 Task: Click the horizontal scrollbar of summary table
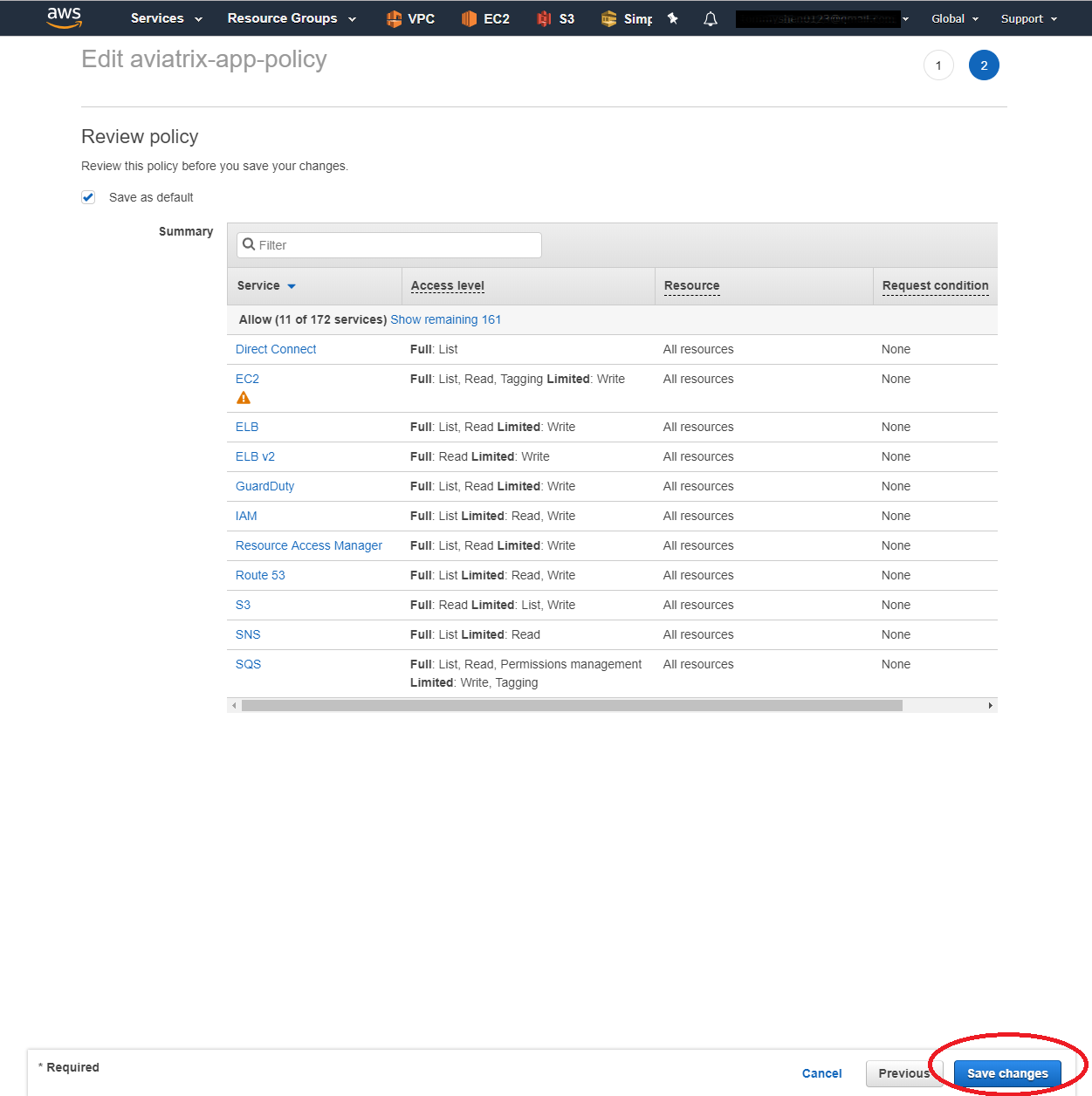[x=572, y=705]
